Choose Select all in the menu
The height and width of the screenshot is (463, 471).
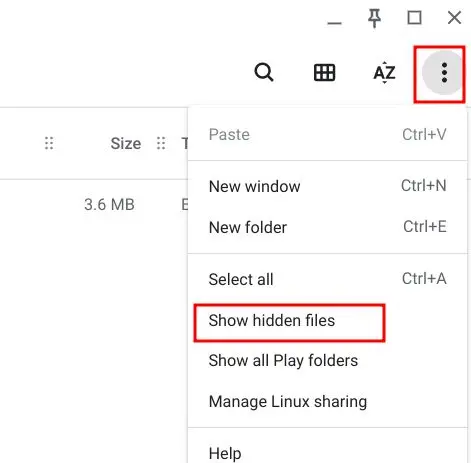point(327,279)
